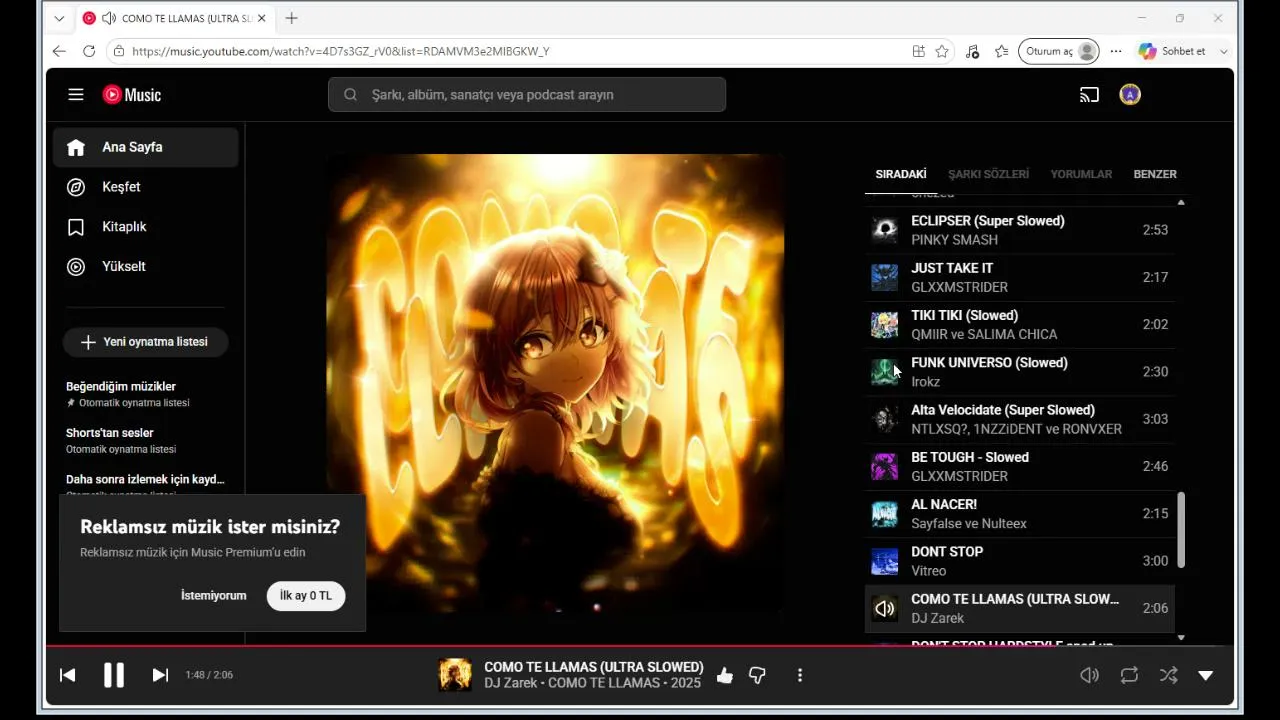Click the queue scroll up arrow
The image size is (1280, 720).
click(1181, 202)
